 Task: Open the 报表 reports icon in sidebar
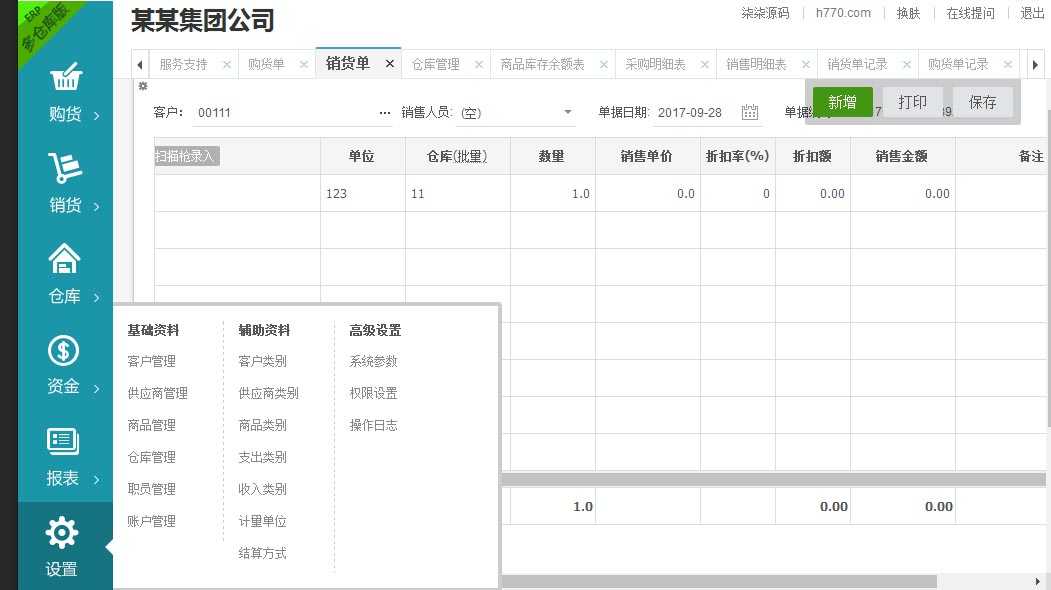pos(64,441)
